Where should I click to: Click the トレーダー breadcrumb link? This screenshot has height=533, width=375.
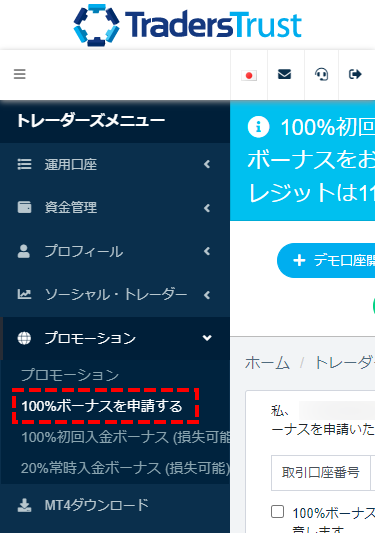pos(344,363)
